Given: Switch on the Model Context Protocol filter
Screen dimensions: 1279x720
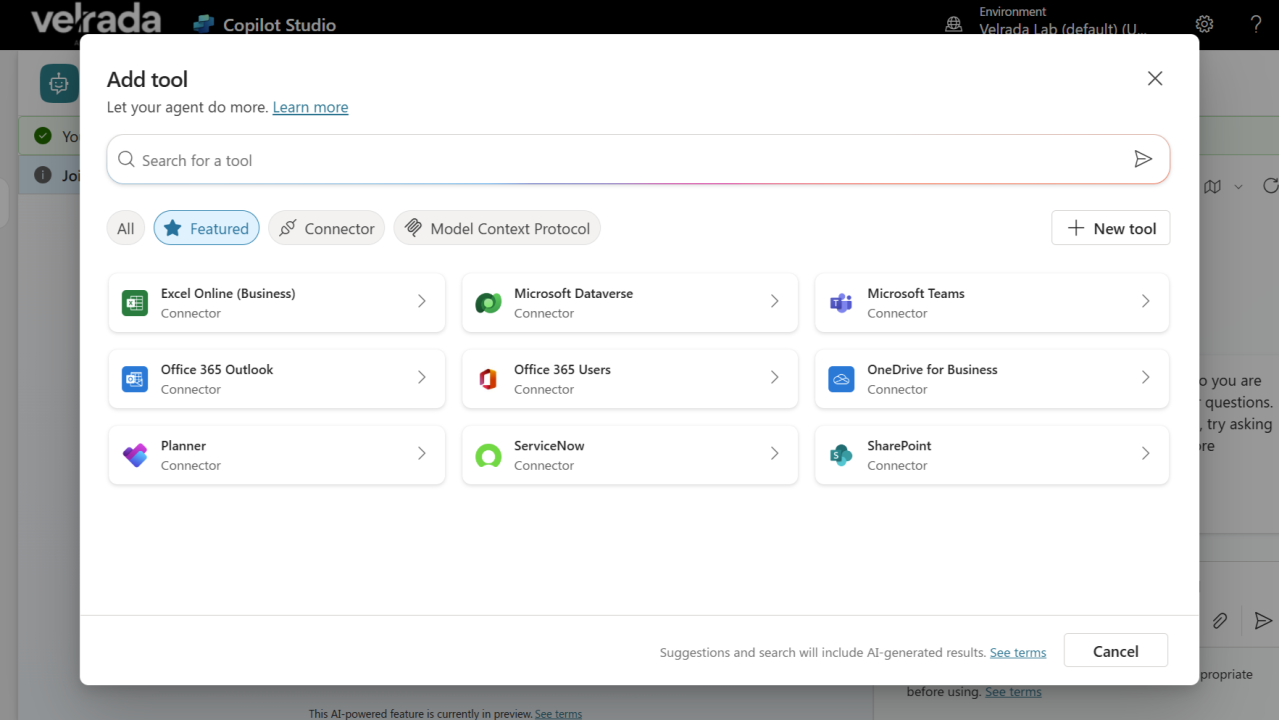Looking at the screenshot, I should [496, 227].
